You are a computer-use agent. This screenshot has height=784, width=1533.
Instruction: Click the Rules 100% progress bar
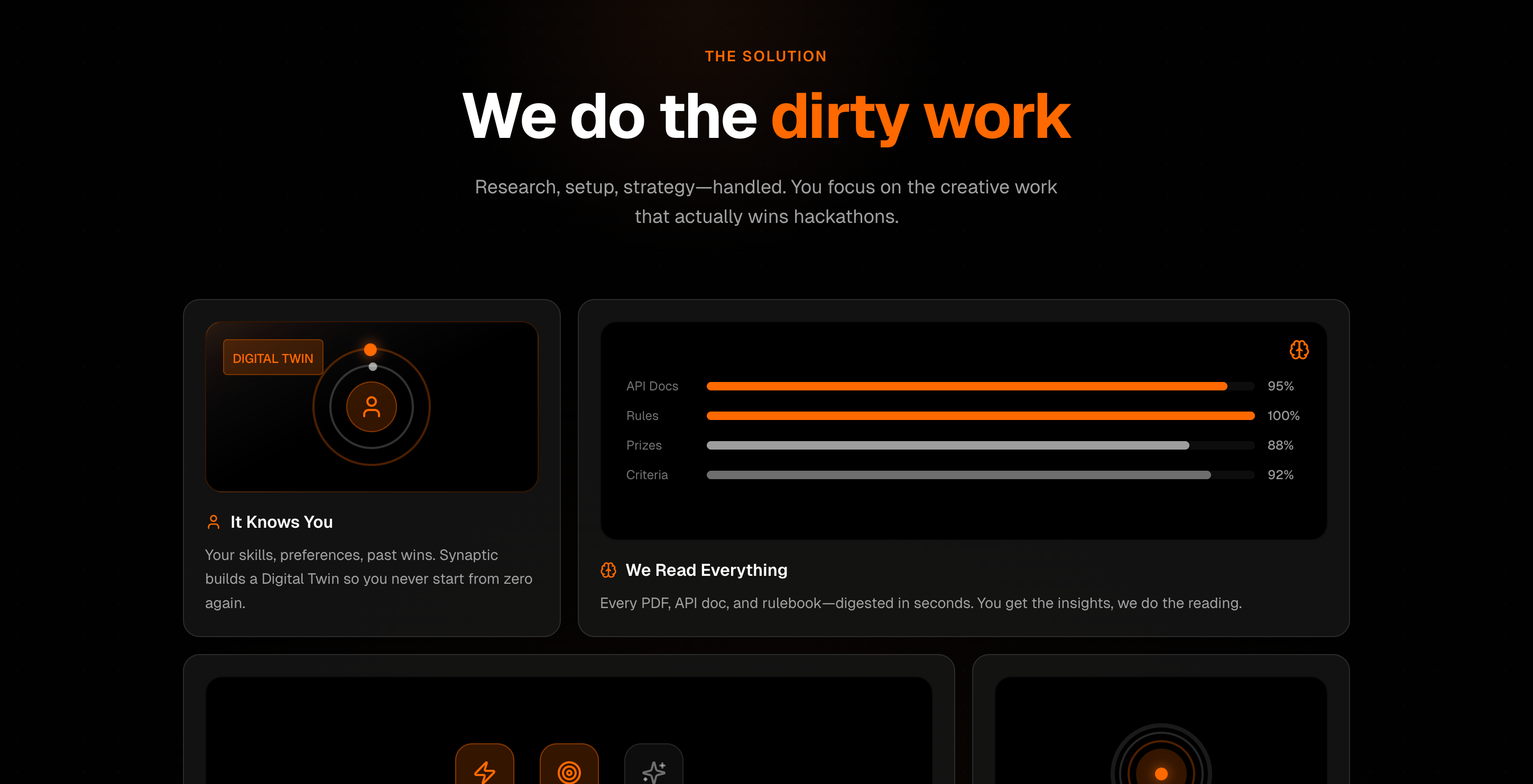[x=980, y=416]
